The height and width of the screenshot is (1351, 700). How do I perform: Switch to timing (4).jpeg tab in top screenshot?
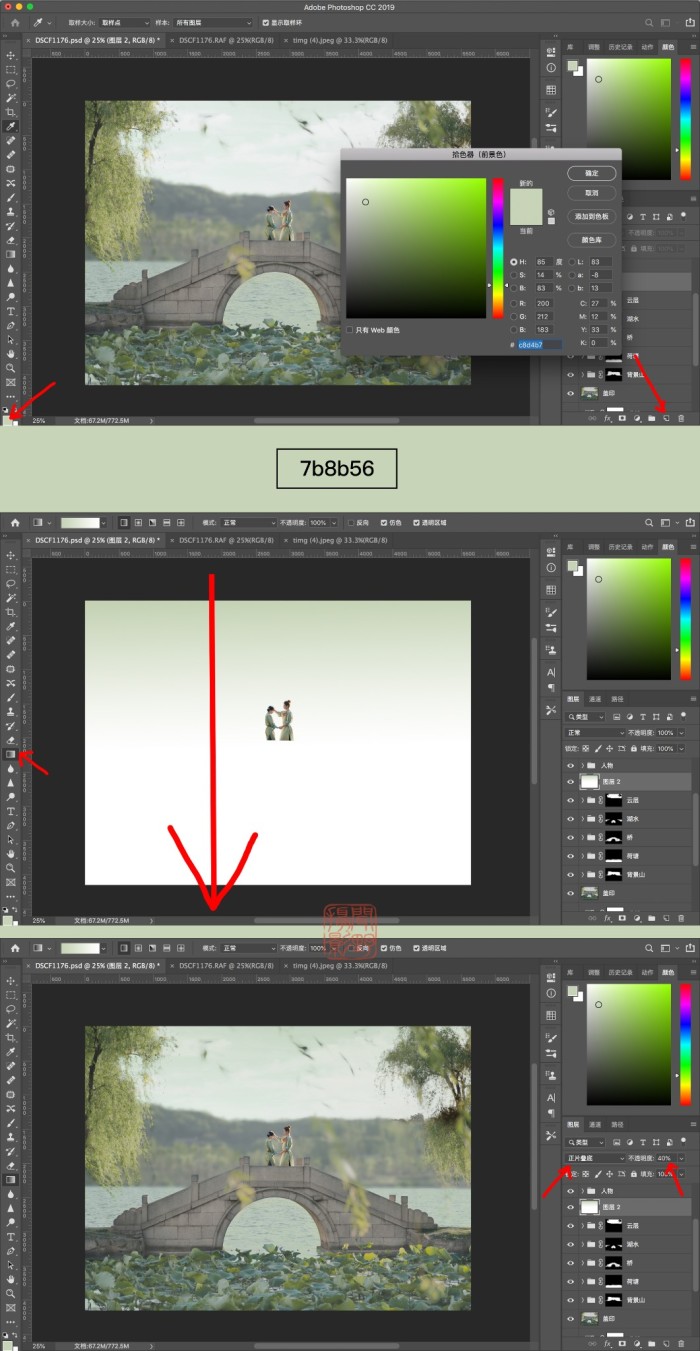pos(338,40)
